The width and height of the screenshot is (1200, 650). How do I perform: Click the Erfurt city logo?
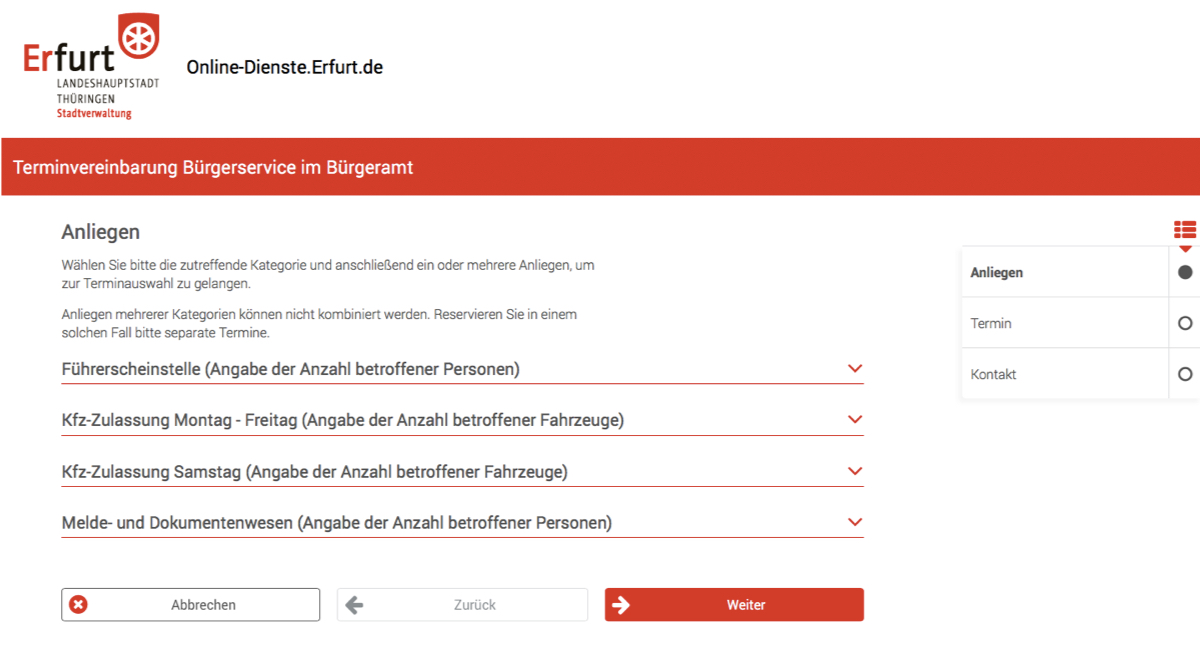(x=91, y=66)
